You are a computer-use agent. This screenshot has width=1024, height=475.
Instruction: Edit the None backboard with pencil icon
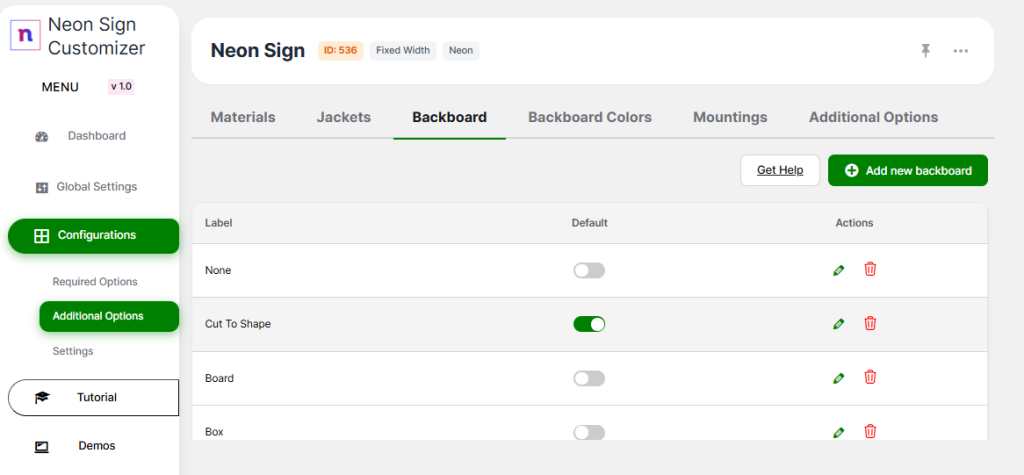[839, 270]
